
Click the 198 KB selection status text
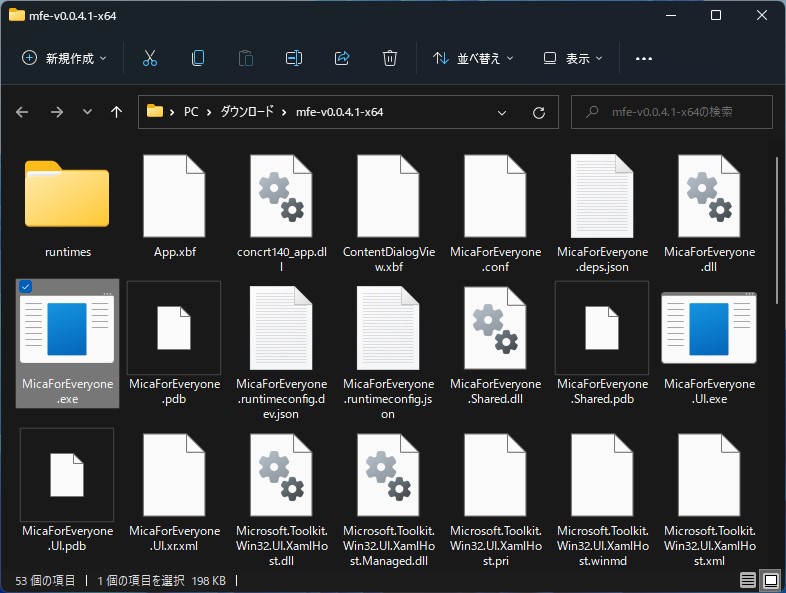[x=209, y=580]
